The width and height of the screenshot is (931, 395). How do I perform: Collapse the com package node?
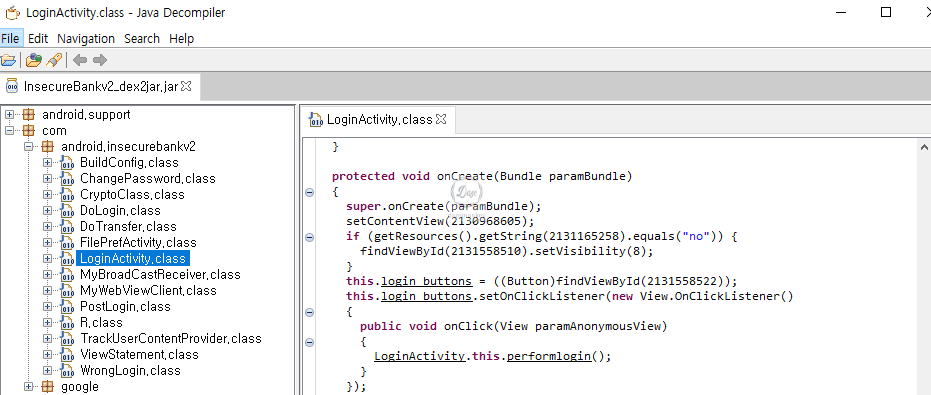(x=9, y=131)
